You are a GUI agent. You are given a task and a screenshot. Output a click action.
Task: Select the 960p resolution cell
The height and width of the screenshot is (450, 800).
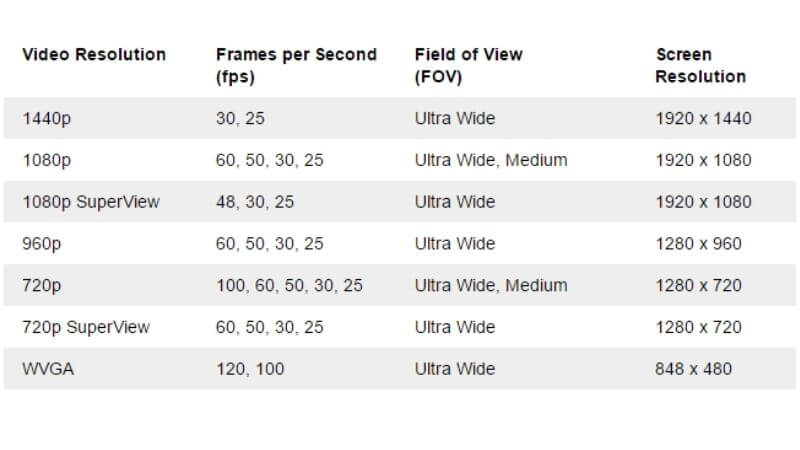click(x=41, y=244)
